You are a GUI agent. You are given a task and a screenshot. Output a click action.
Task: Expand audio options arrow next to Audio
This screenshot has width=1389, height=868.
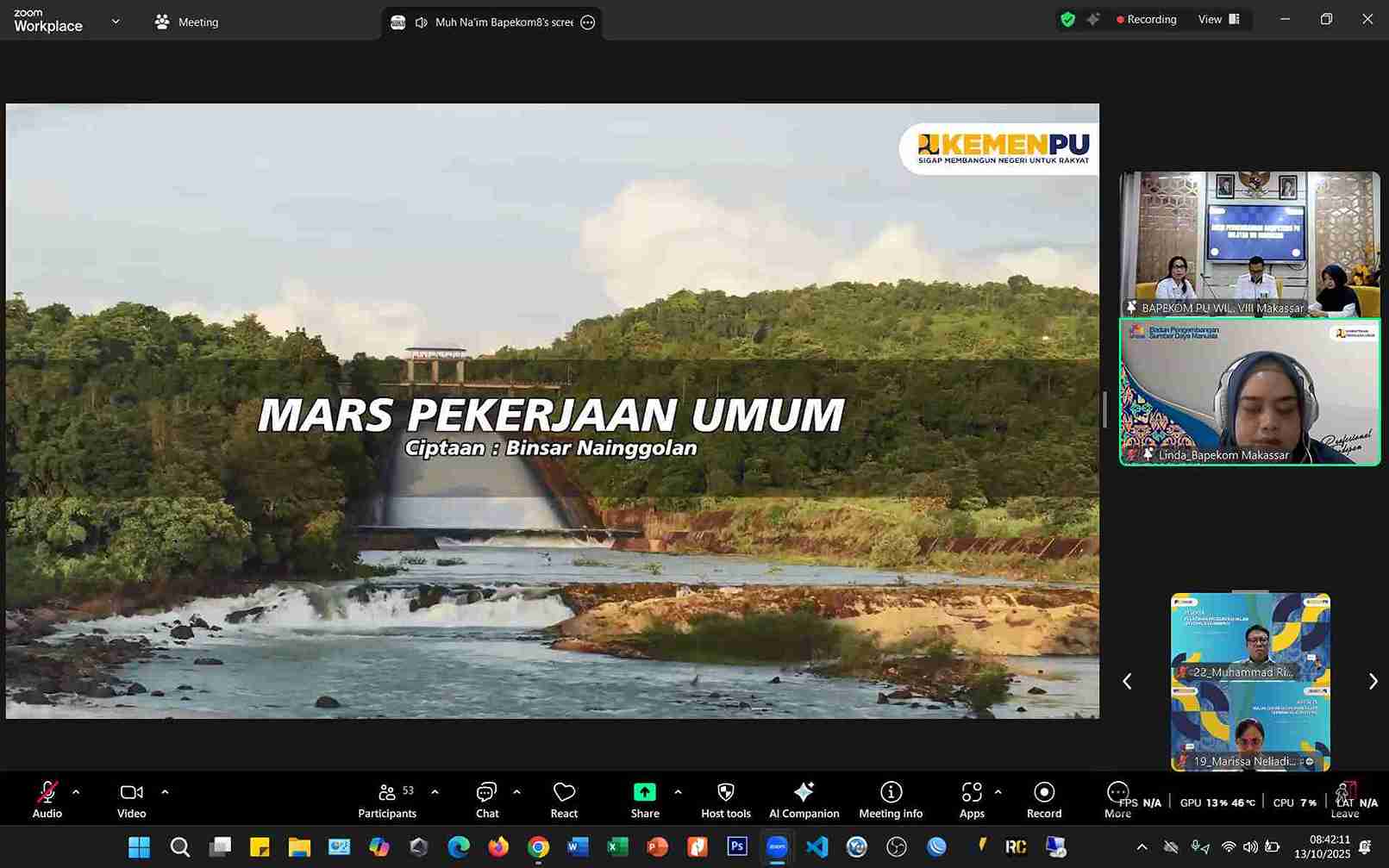pos(76,792)
